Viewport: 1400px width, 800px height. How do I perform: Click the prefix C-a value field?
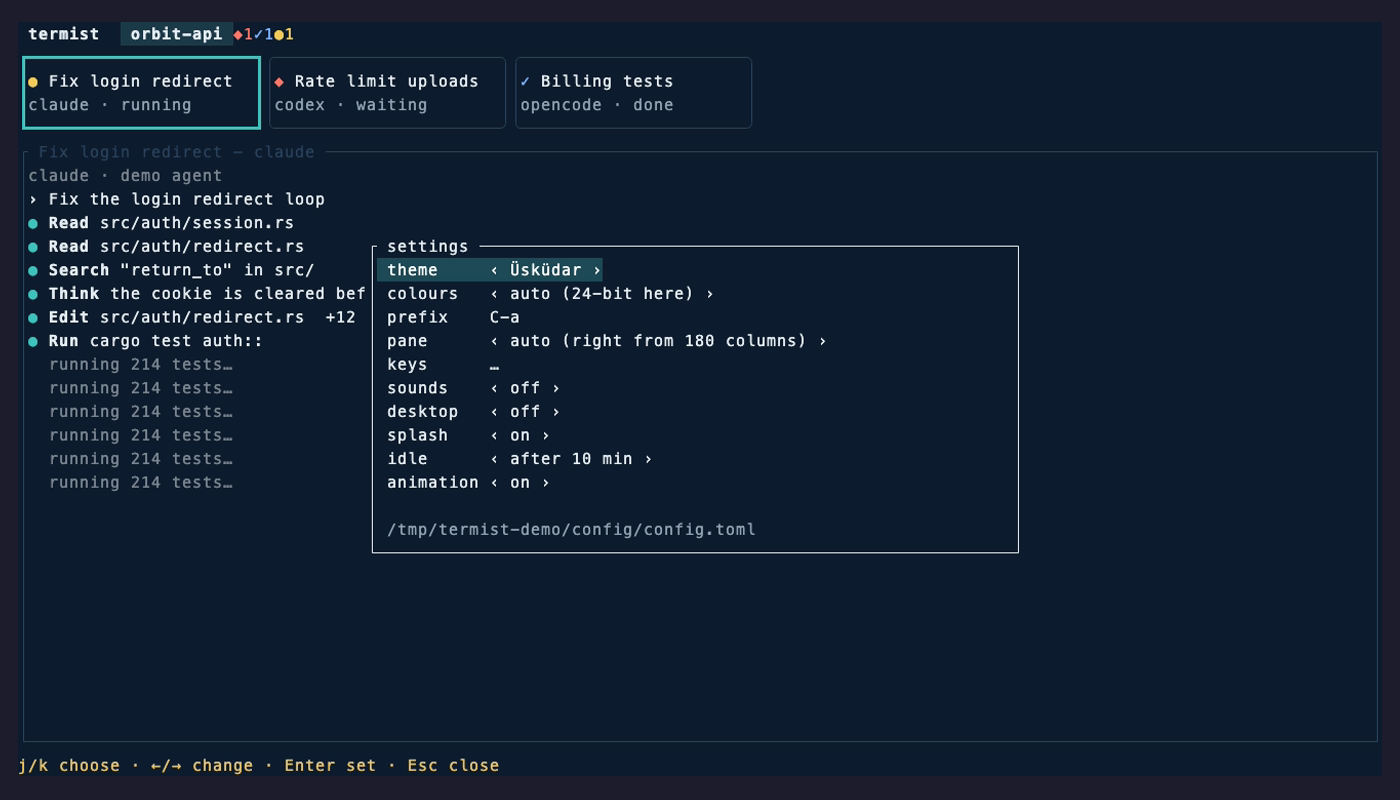[504, 317]
